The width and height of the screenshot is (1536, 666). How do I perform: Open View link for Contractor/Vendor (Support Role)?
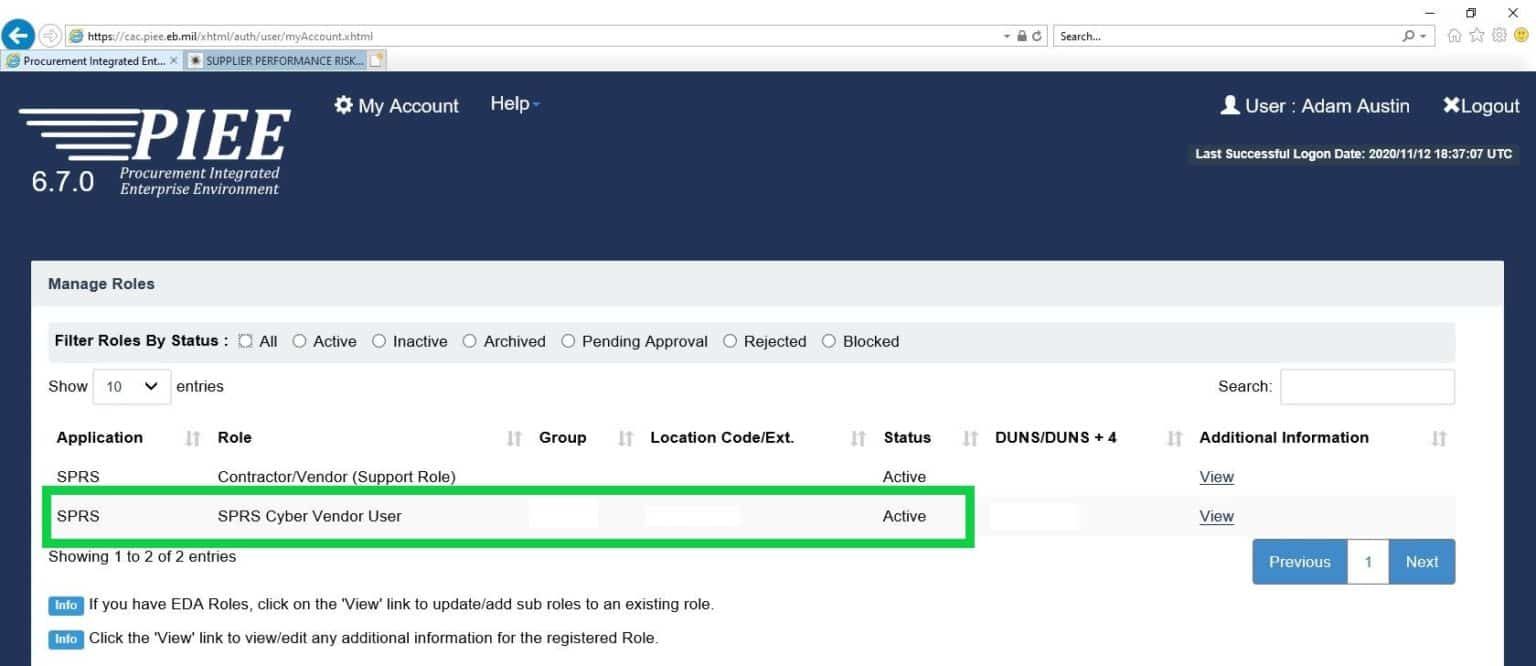[1217, 477]
